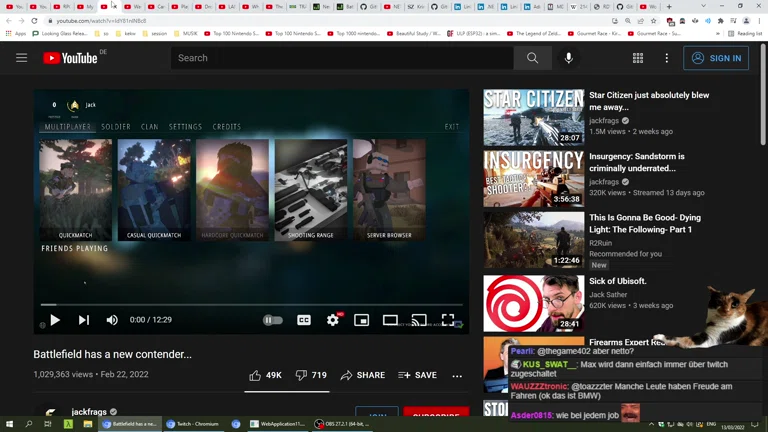768x432 pixels.
Task: Switch to the WebApplication11 taskbar window
Action: click(278, 424)
